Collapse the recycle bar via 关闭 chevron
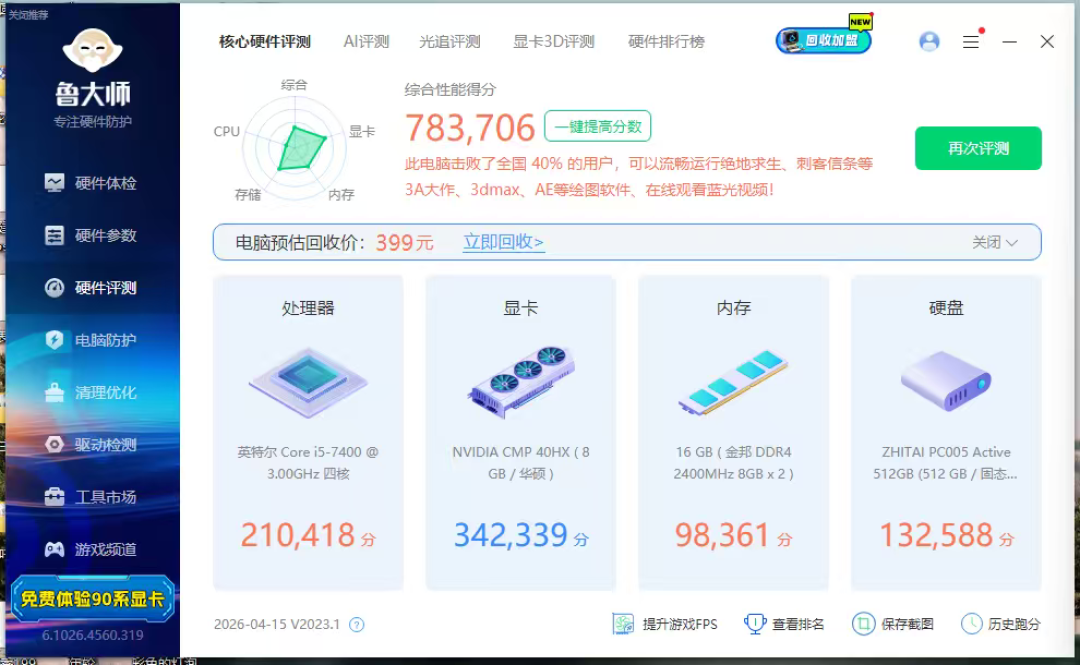 pos(995,242)
